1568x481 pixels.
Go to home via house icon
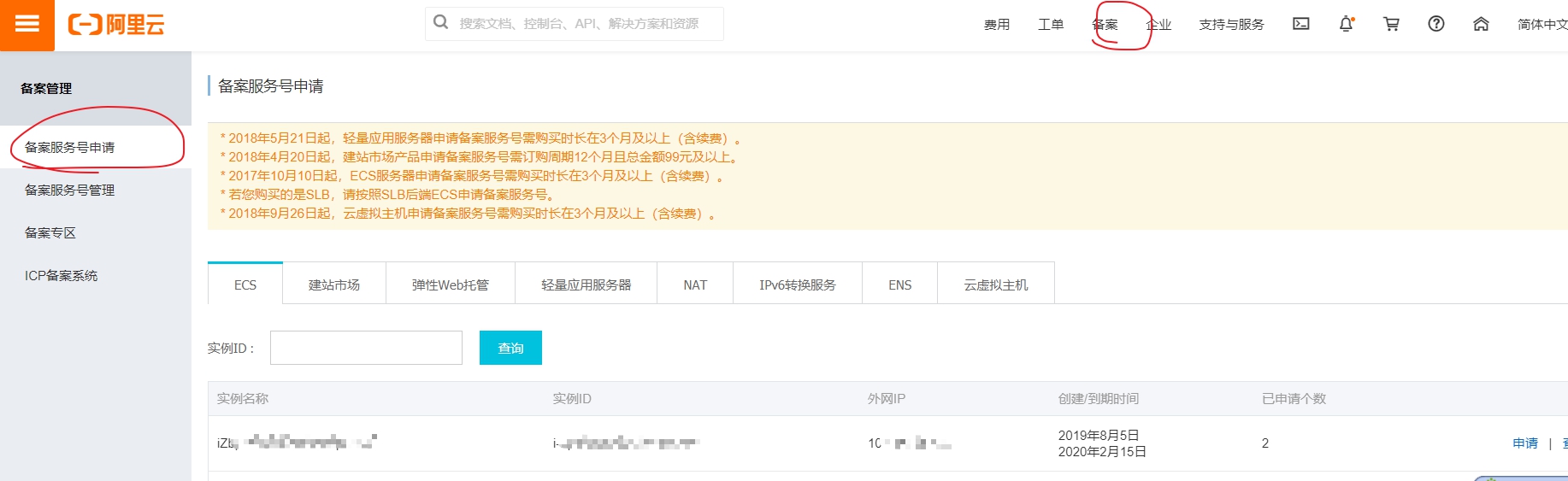(x=1481, y=24)
